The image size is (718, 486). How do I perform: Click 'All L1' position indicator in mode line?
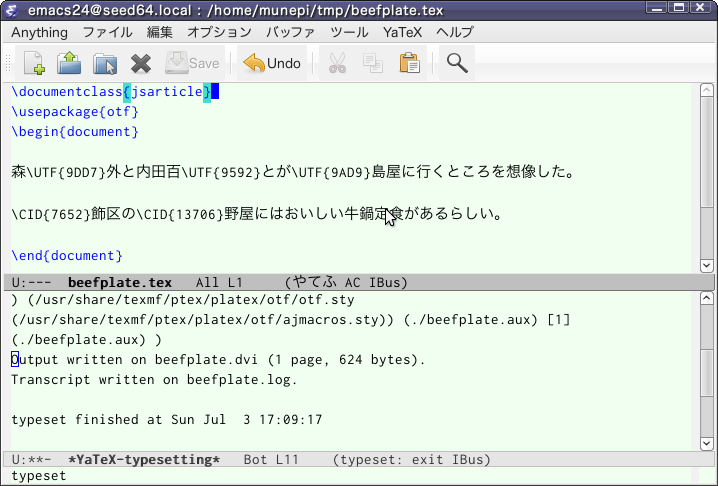click(219, 283)
